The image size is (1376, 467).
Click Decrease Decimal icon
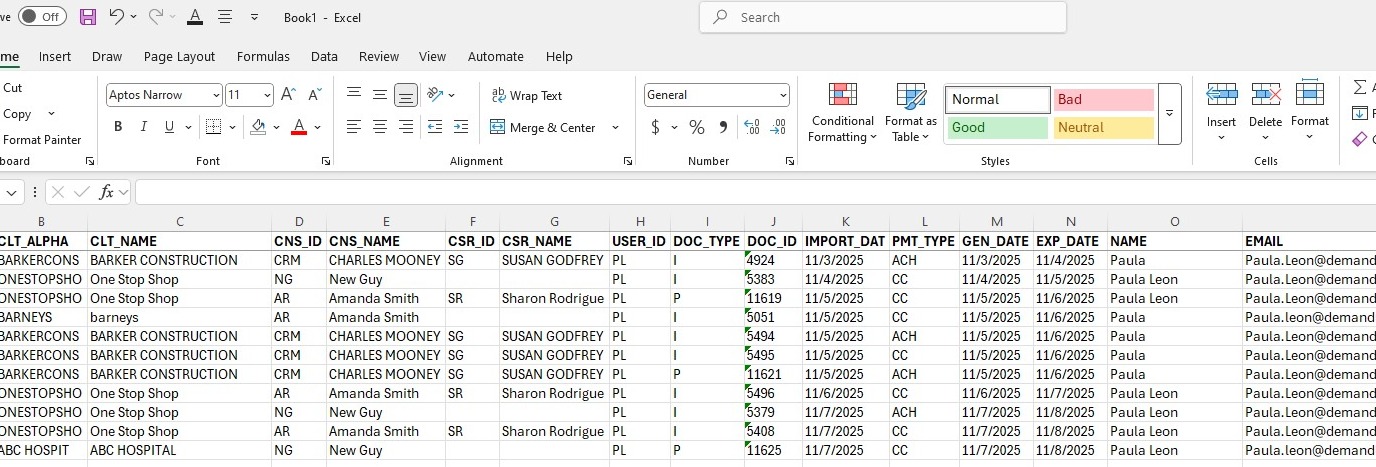coord(778,127)
